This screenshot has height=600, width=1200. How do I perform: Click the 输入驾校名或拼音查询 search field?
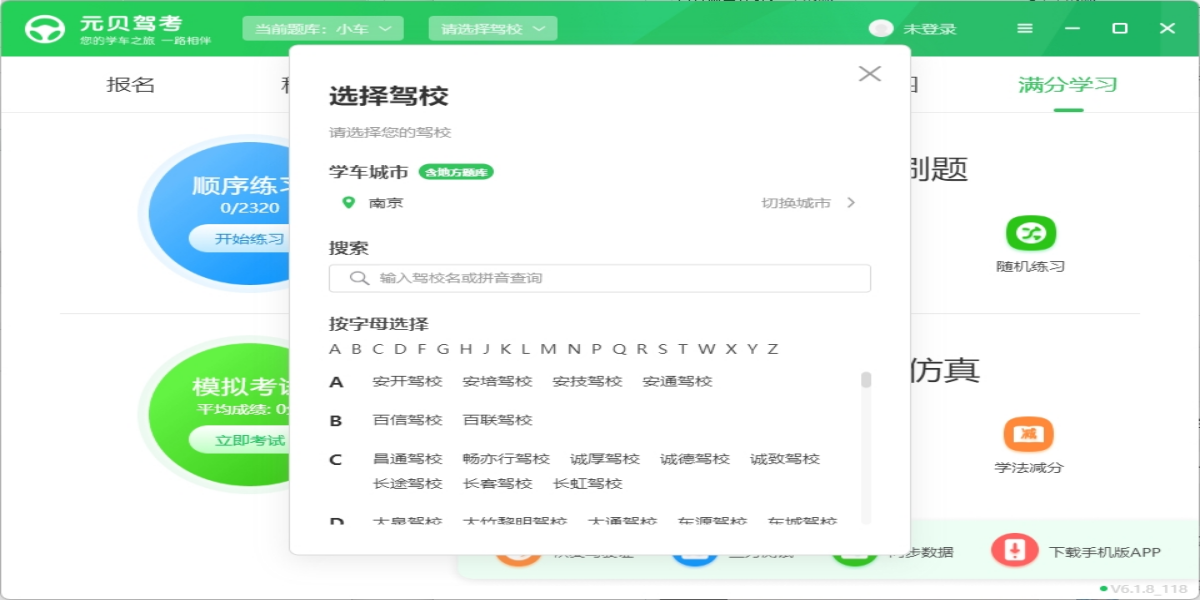(x=610, y=278)
